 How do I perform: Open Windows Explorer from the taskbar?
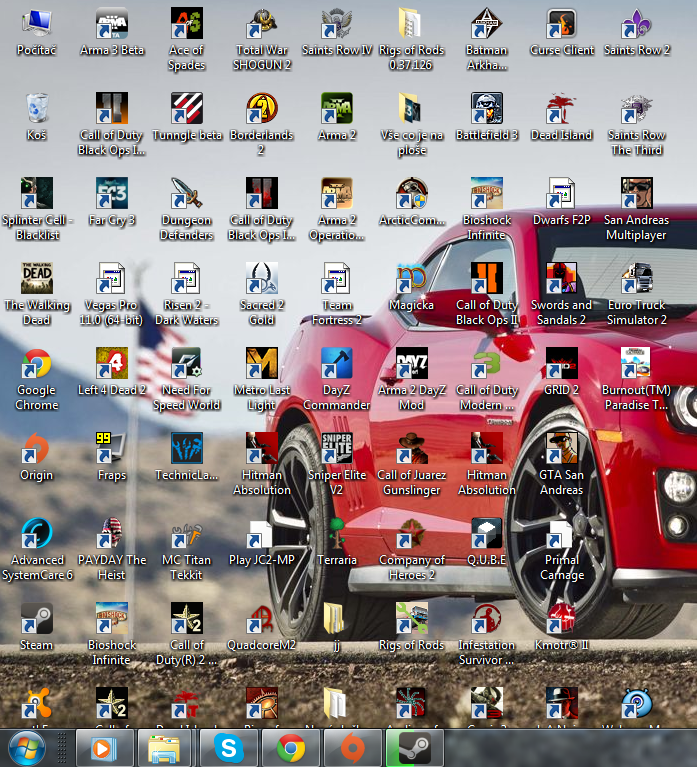[x=164, y=747]
